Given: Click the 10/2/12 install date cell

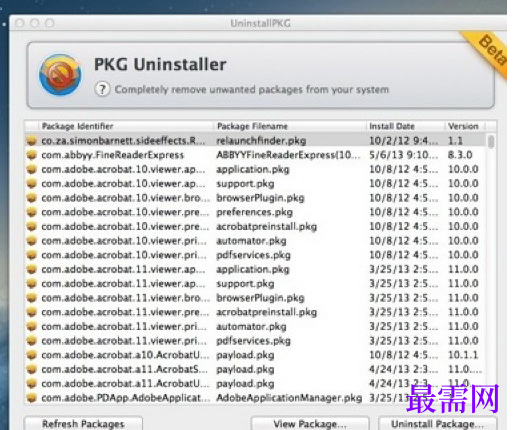Looking at the screenshot, I should [404, 141].
